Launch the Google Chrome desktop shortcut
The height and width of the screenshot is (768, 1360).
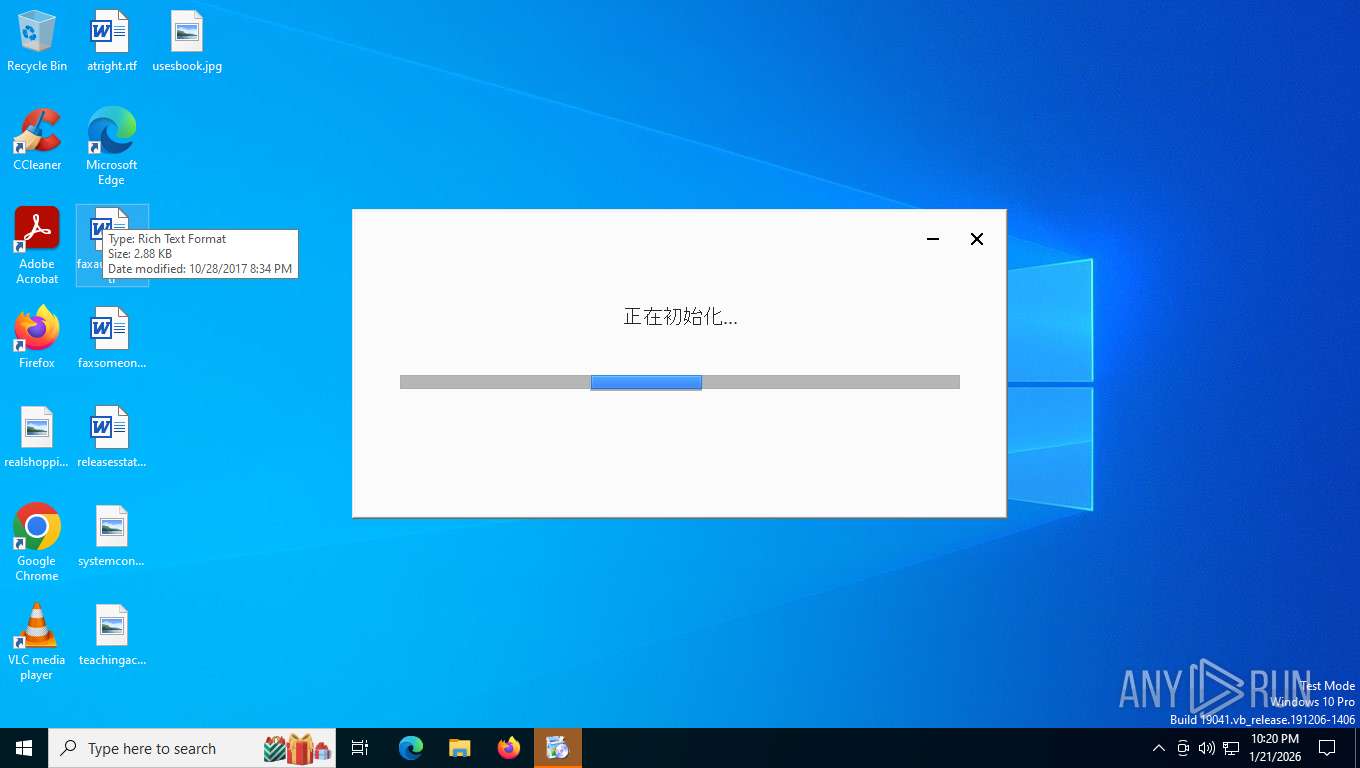[37, 543]
